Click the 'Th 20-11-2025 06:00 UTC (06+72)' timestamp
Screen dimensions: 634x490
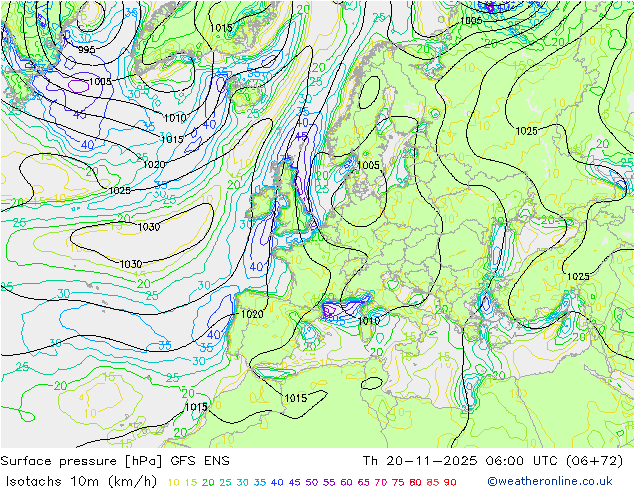(492, 461)
